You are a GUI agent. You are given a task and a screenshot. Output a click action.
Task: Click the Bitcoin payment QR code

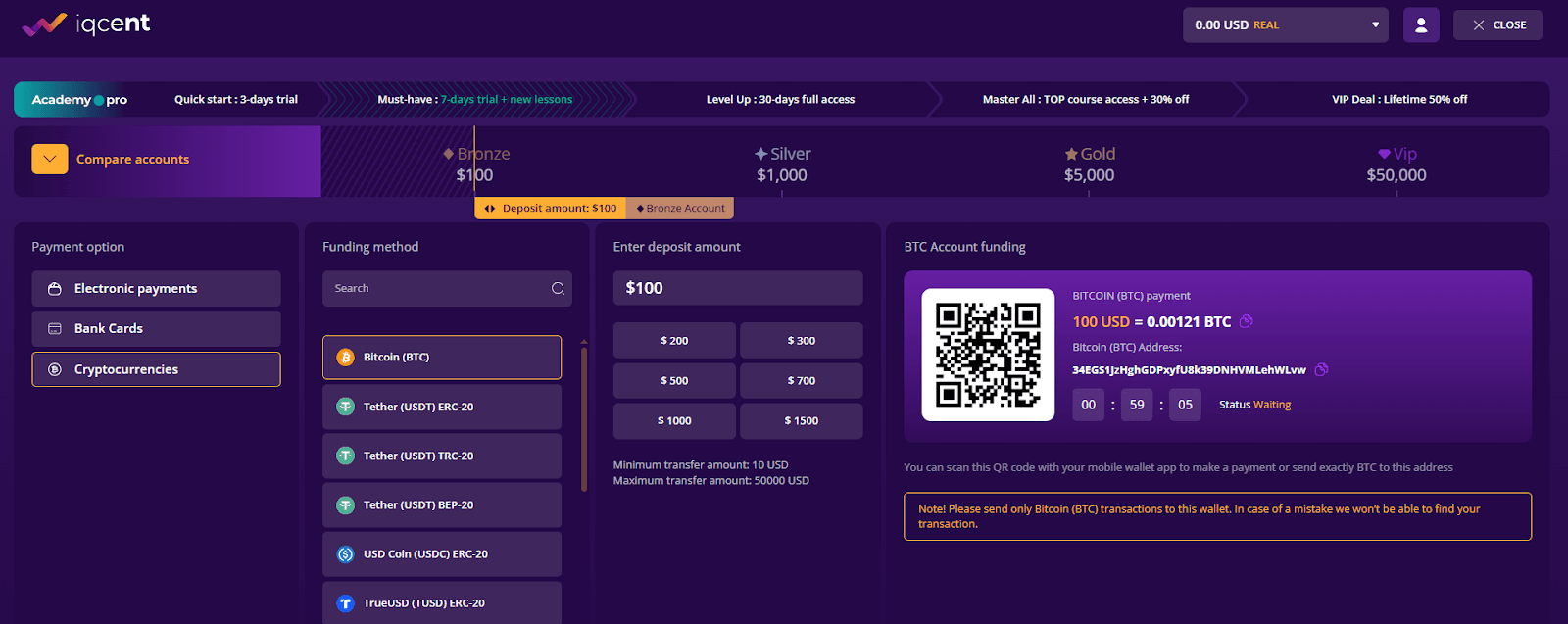click(988, 355)
